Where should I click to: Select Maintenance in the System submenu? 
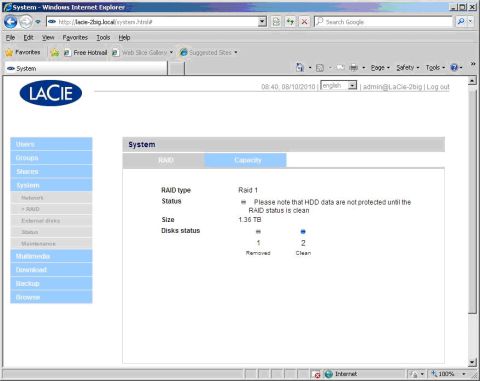[51, 244]
